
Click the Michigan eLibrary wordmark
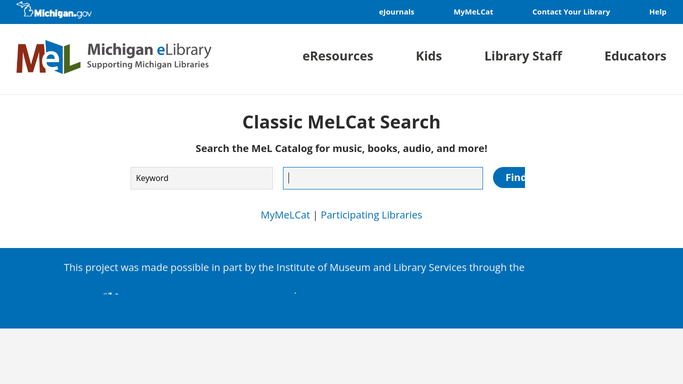[x=149, y=50]
